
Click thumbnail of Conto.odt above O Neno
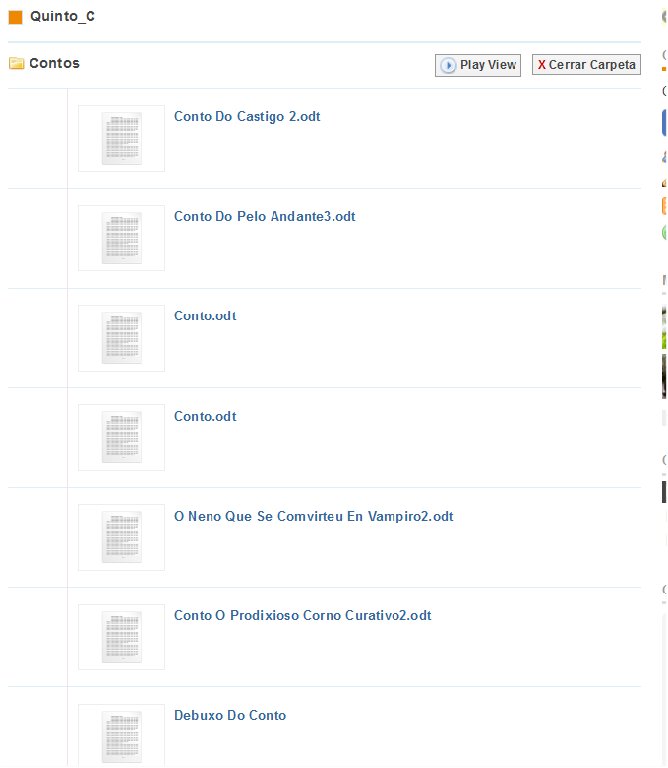pyautogui.click(x=121, y=437)
